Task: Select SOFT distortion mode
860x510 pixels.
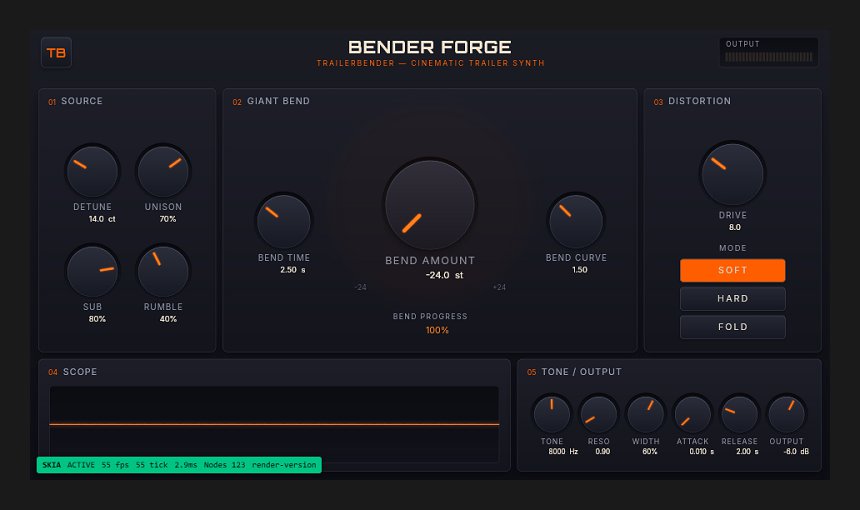Action: click(733, 270)
